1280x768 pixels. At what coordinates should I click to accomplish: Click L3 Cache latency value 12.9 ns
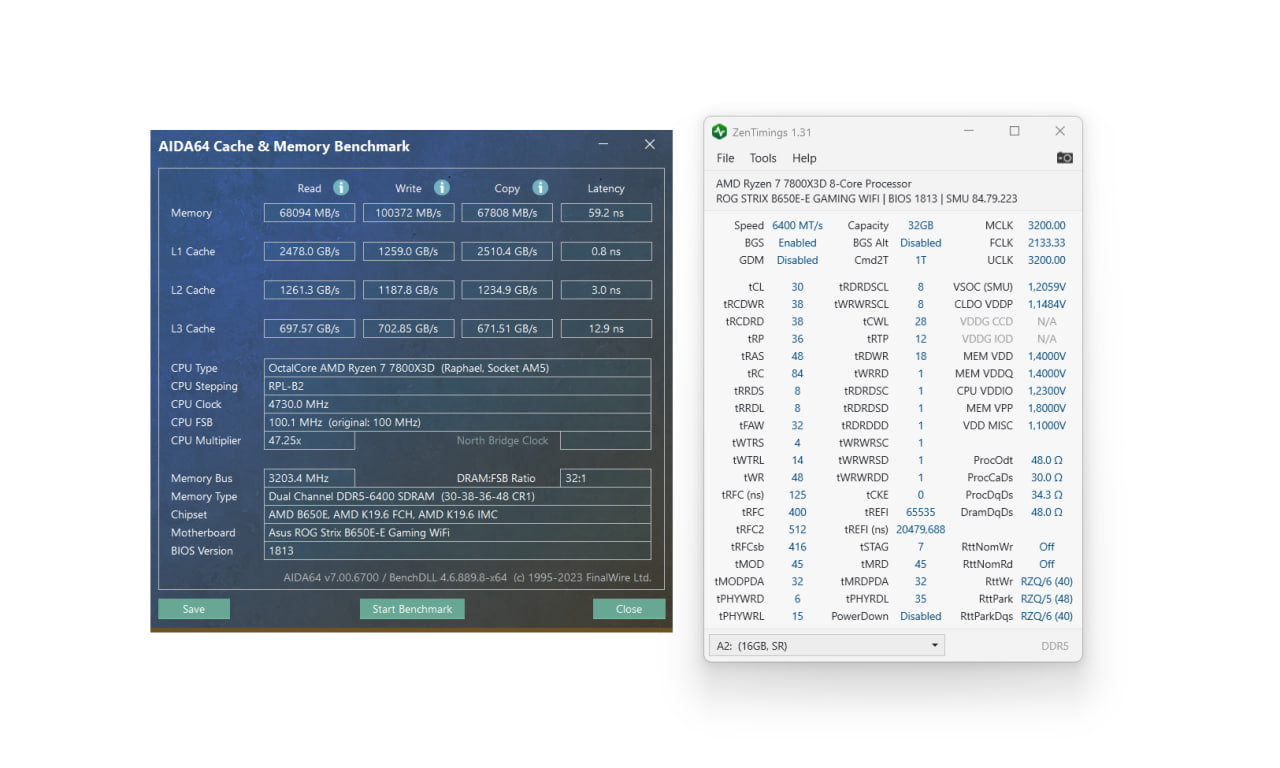[606, 328]
